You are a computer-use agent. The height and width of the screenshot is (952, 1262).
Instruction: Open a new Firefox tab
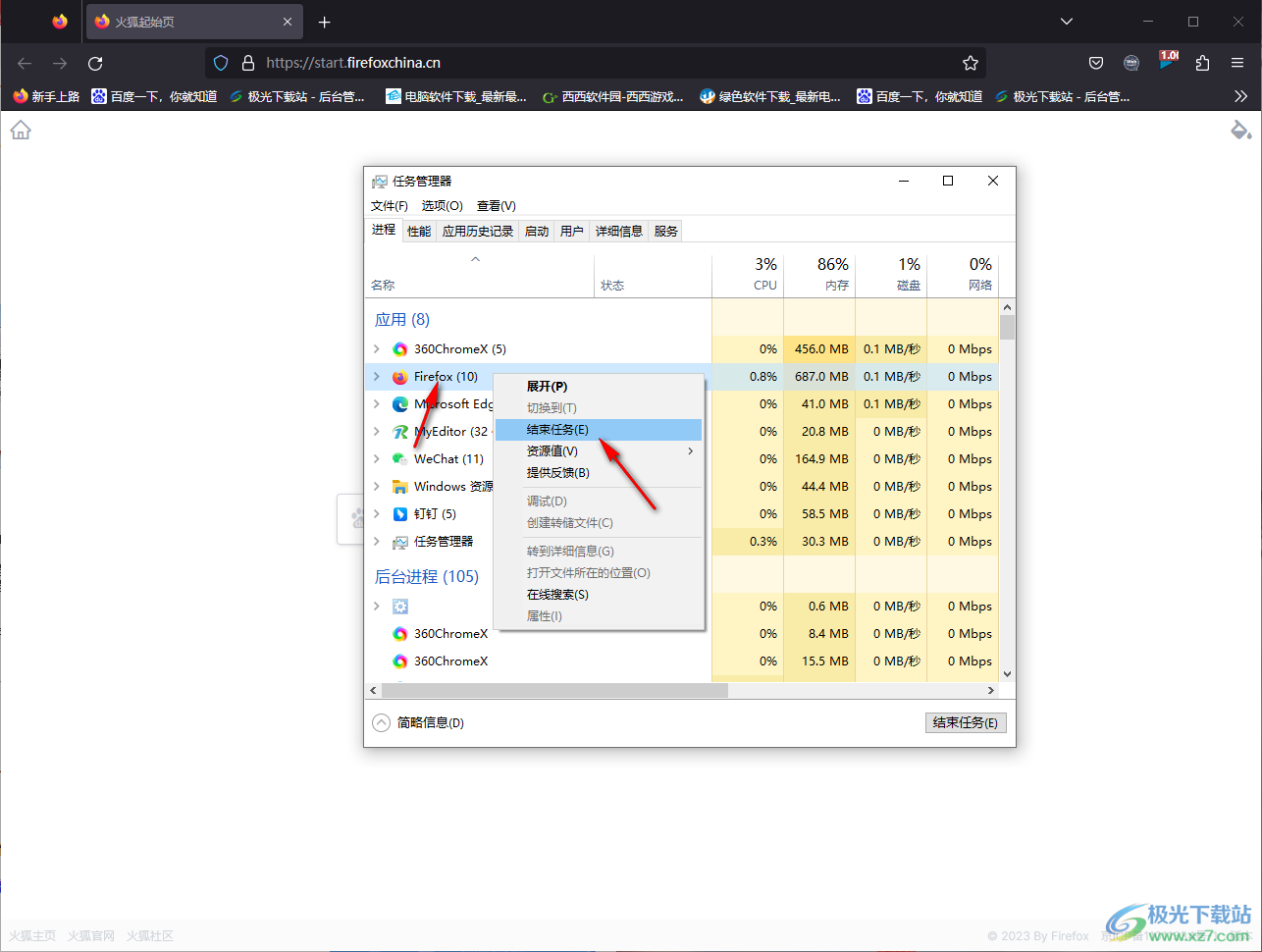(x=325, y=22)
